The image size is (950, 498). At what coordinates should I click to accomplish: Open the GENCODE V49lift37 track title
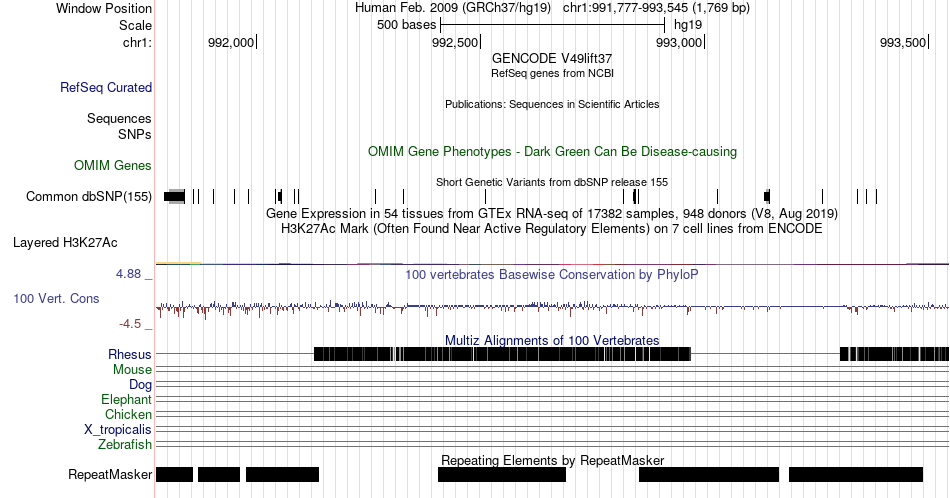click(552, 59)
